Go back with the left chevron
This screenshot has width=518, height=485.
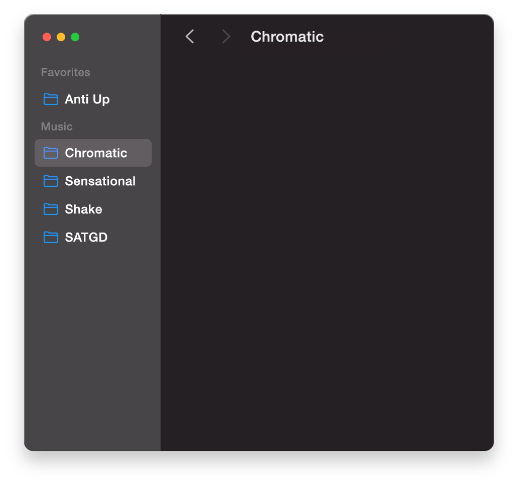(x=190, y=36)
